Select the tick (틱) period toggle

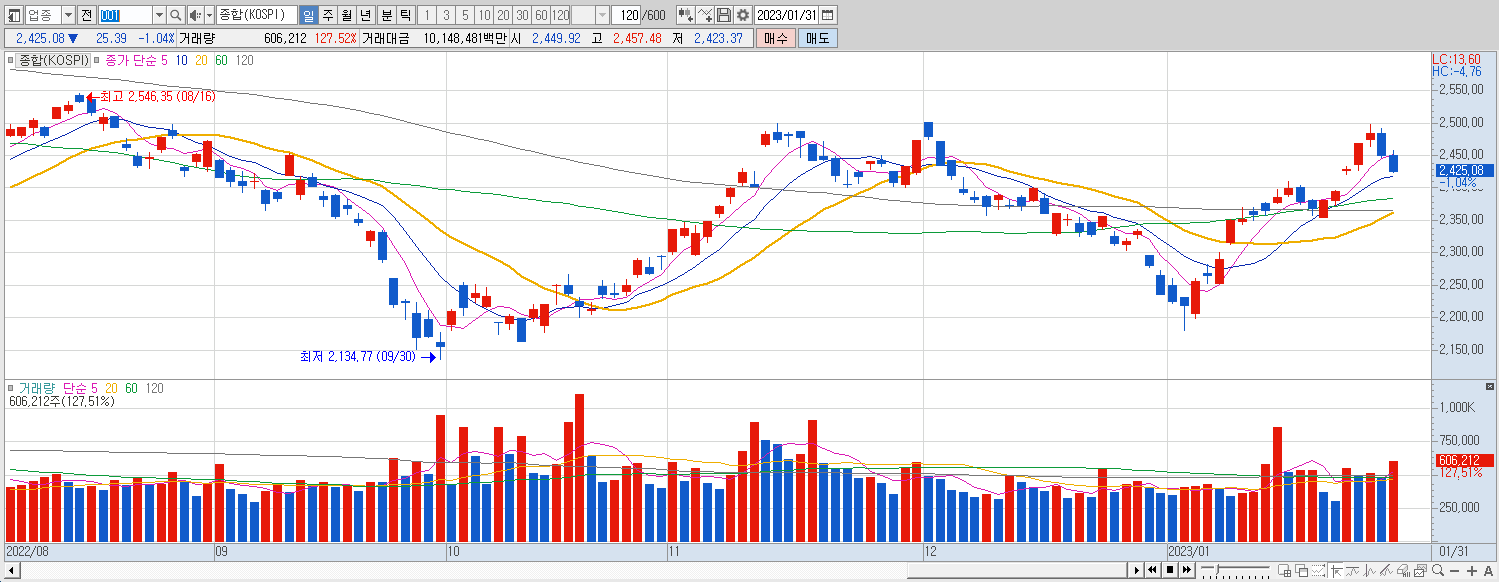click(405, 15)
